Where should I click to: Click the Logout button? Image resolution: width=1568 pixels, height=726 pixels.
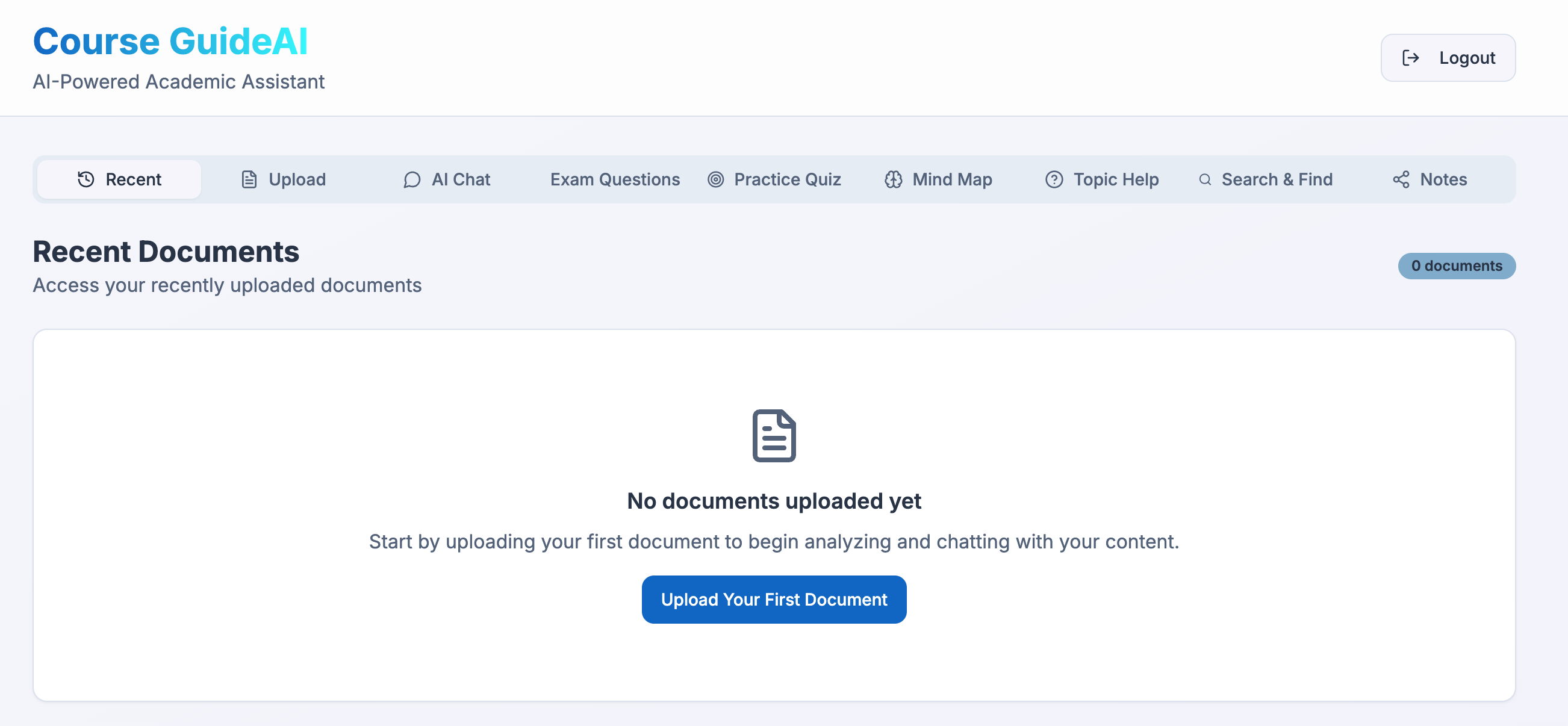pos(1448,58)
